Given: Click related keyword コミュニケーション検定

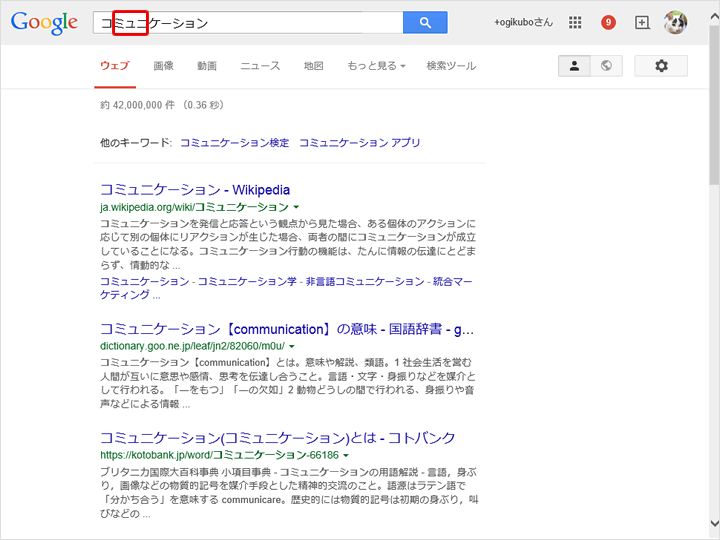Looking at the screenshot, I should click(x=235, y=143).
